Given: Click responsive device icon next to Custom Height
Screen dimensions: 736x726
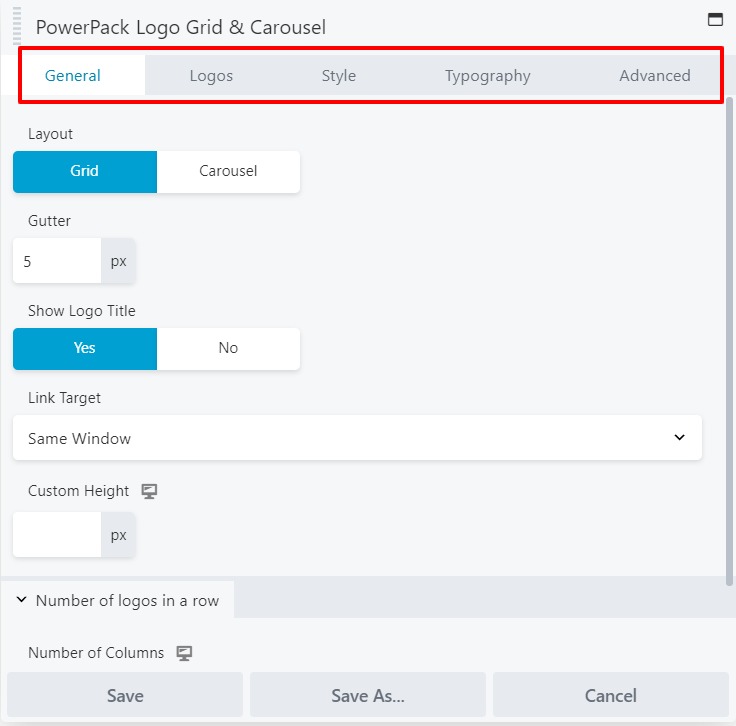Looking at the screenshot, I should pos(149,491).
